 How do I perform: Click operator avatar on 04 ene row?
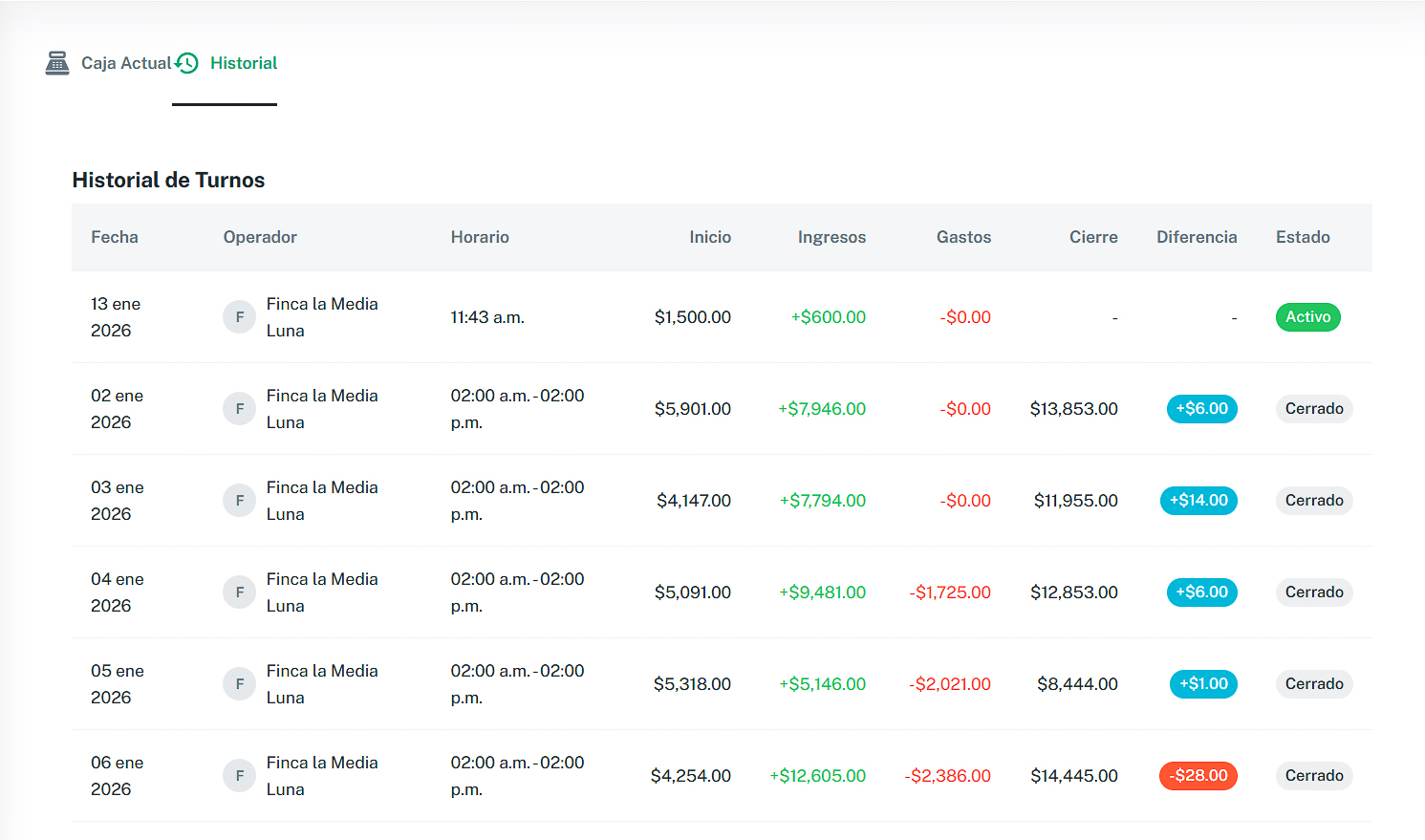click(239, 592)
